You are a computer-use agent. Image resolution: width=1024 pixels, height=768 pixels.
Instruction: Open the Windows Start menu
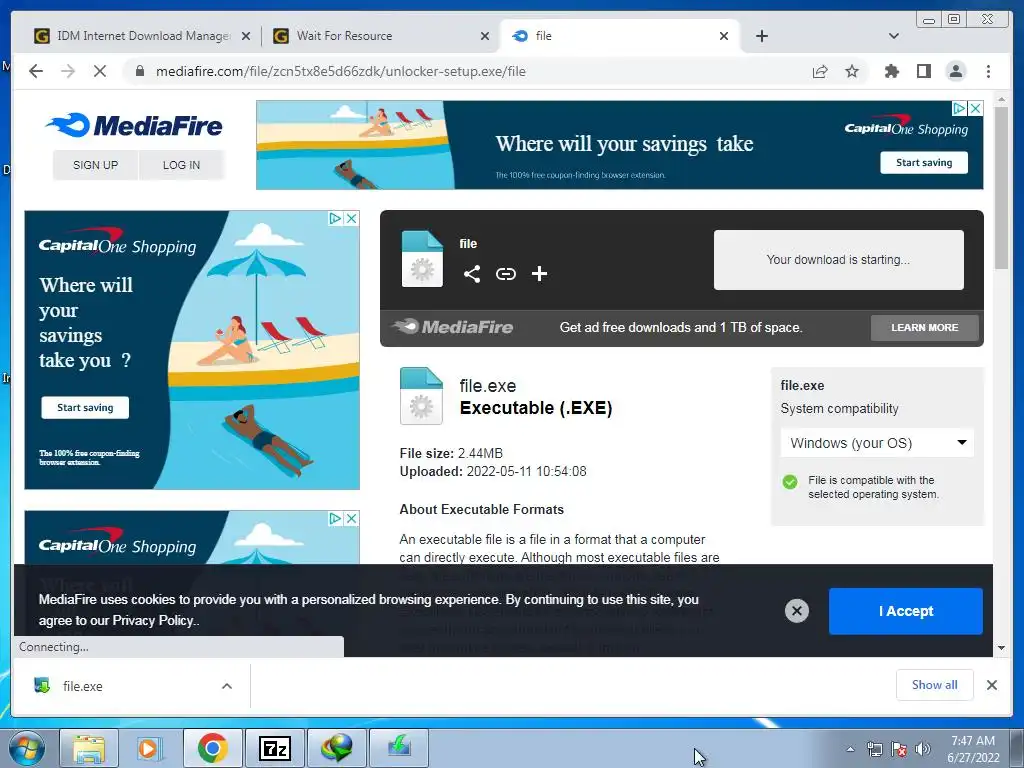click(27, 748)
